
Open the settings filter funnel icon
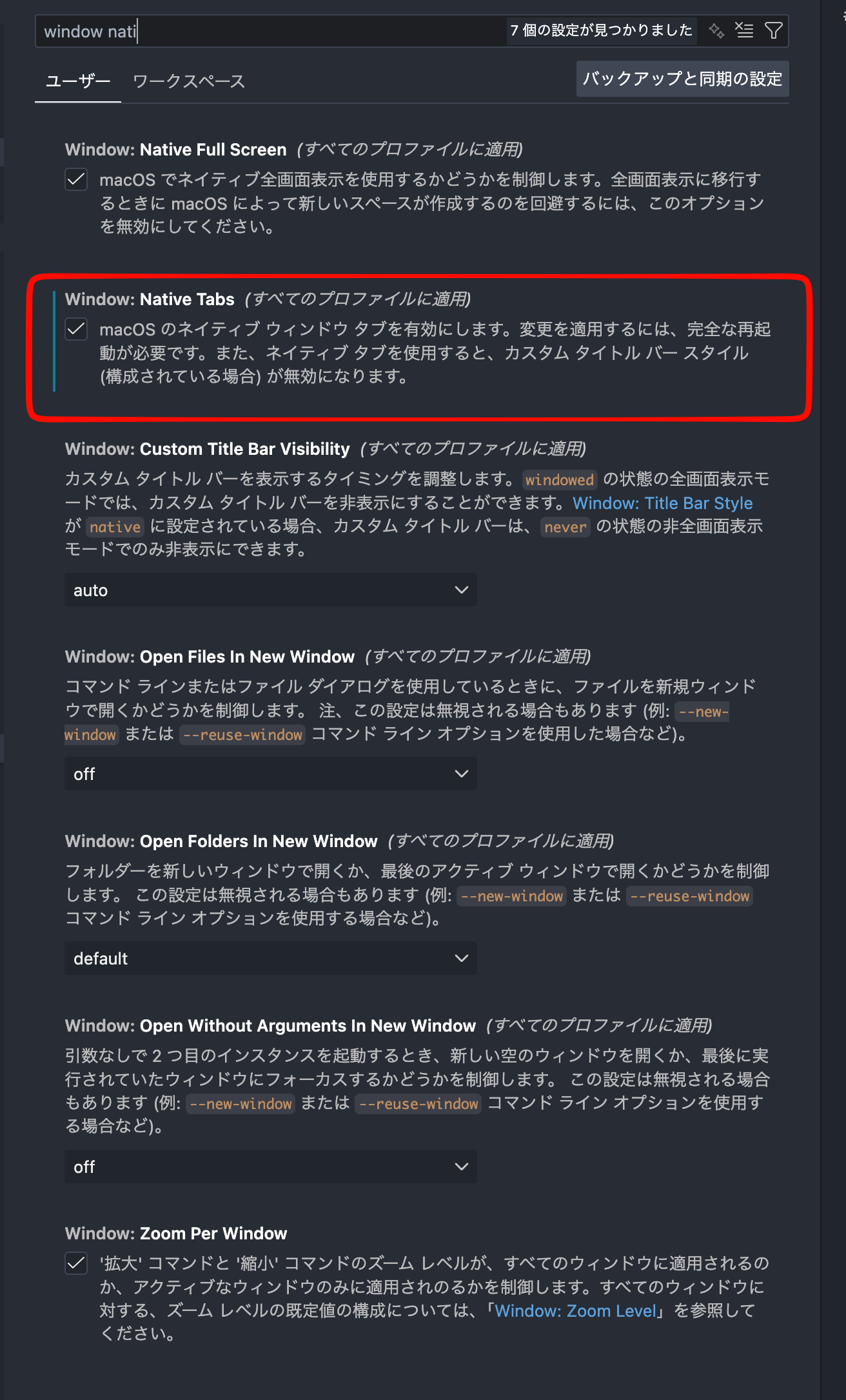(773, 30)
